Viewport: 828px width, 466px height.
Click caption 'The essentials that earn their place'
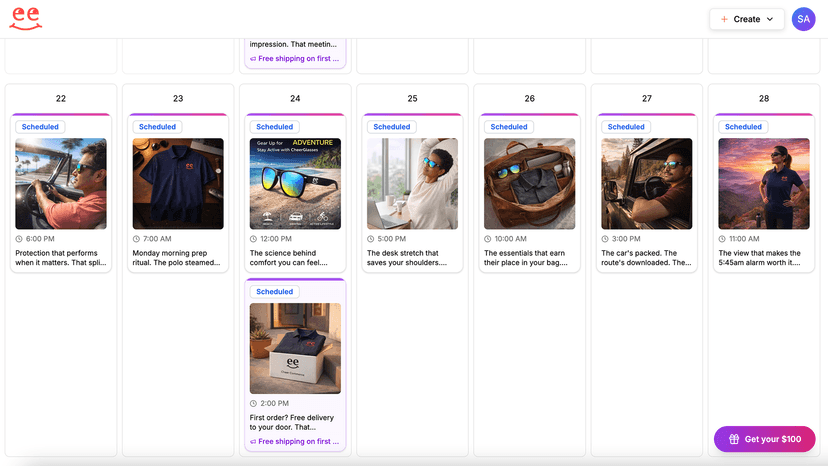[x=526, y=258]
